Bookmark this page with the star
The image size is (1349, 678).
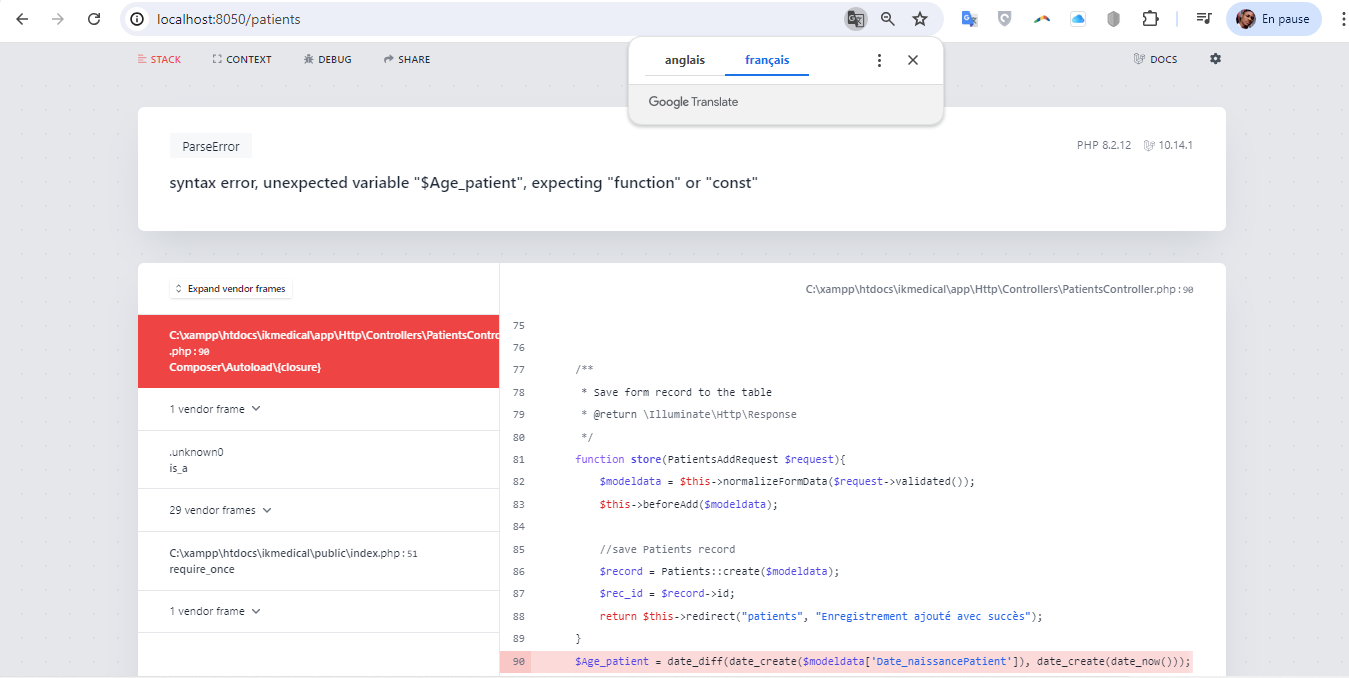(x=920, y=19)
